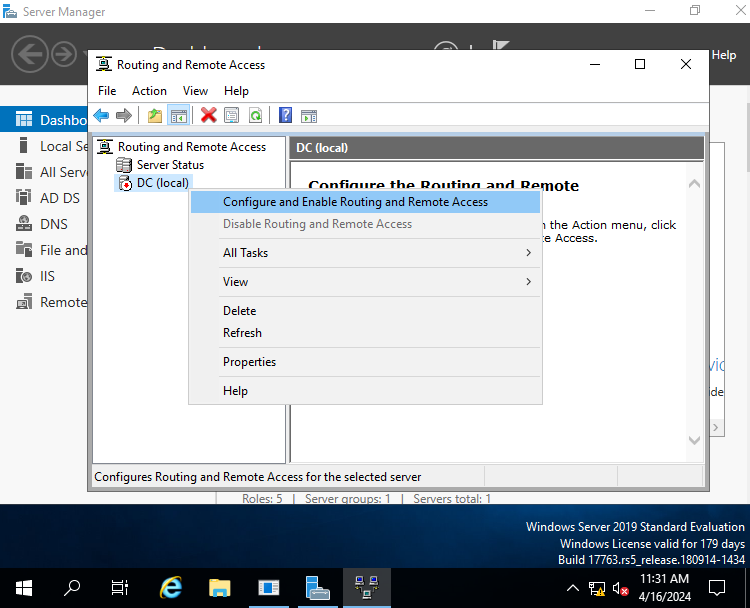Click the taskbar clock showing 11:31 AM

point(664,587)
